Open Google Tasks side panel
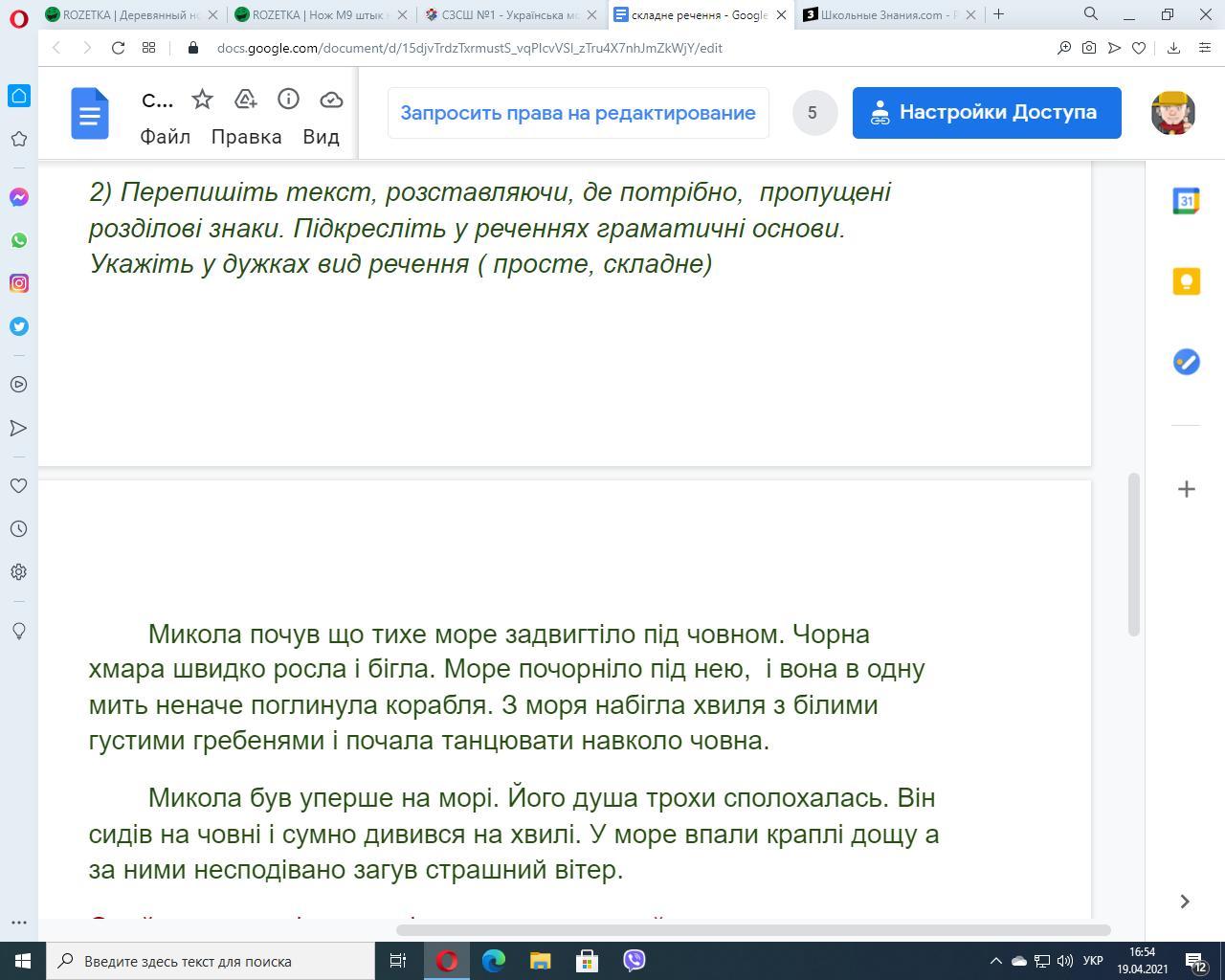Viewport: 1225px width, 980px height. tap(1186, 362)
